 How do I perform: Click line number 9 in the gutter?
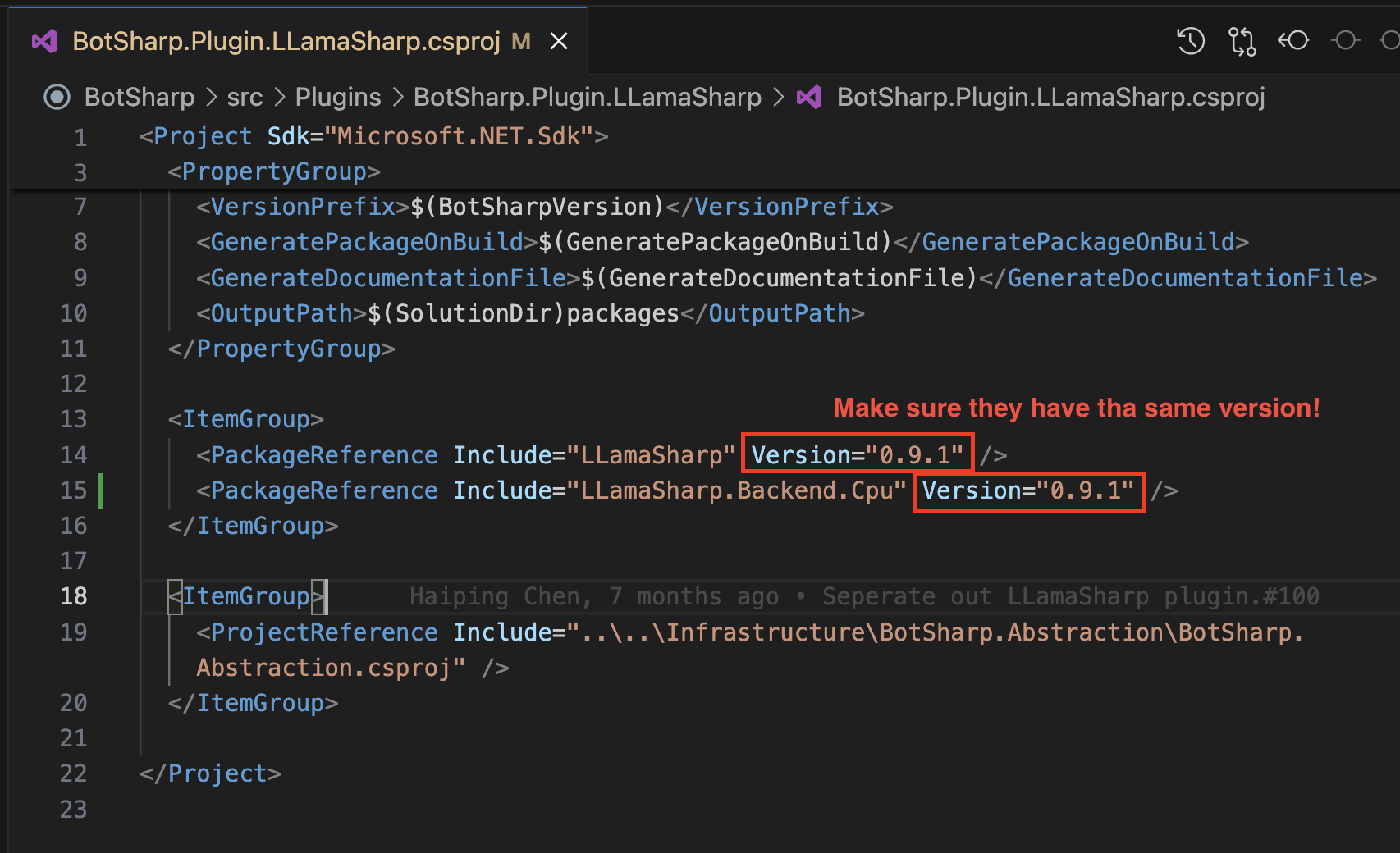point(80,278)
